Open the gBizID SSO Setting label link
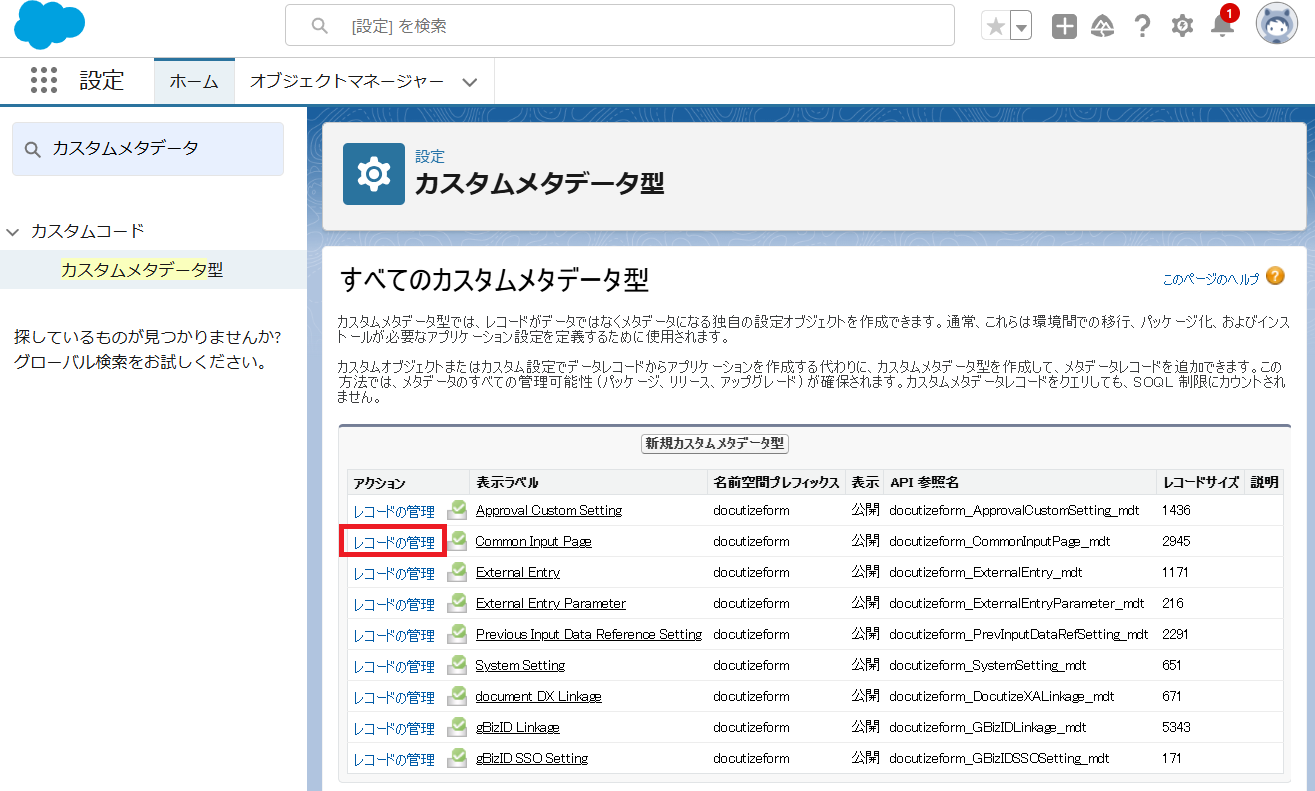The height and width of the screenshot is (791, 1315). click(x=532, y=758)
